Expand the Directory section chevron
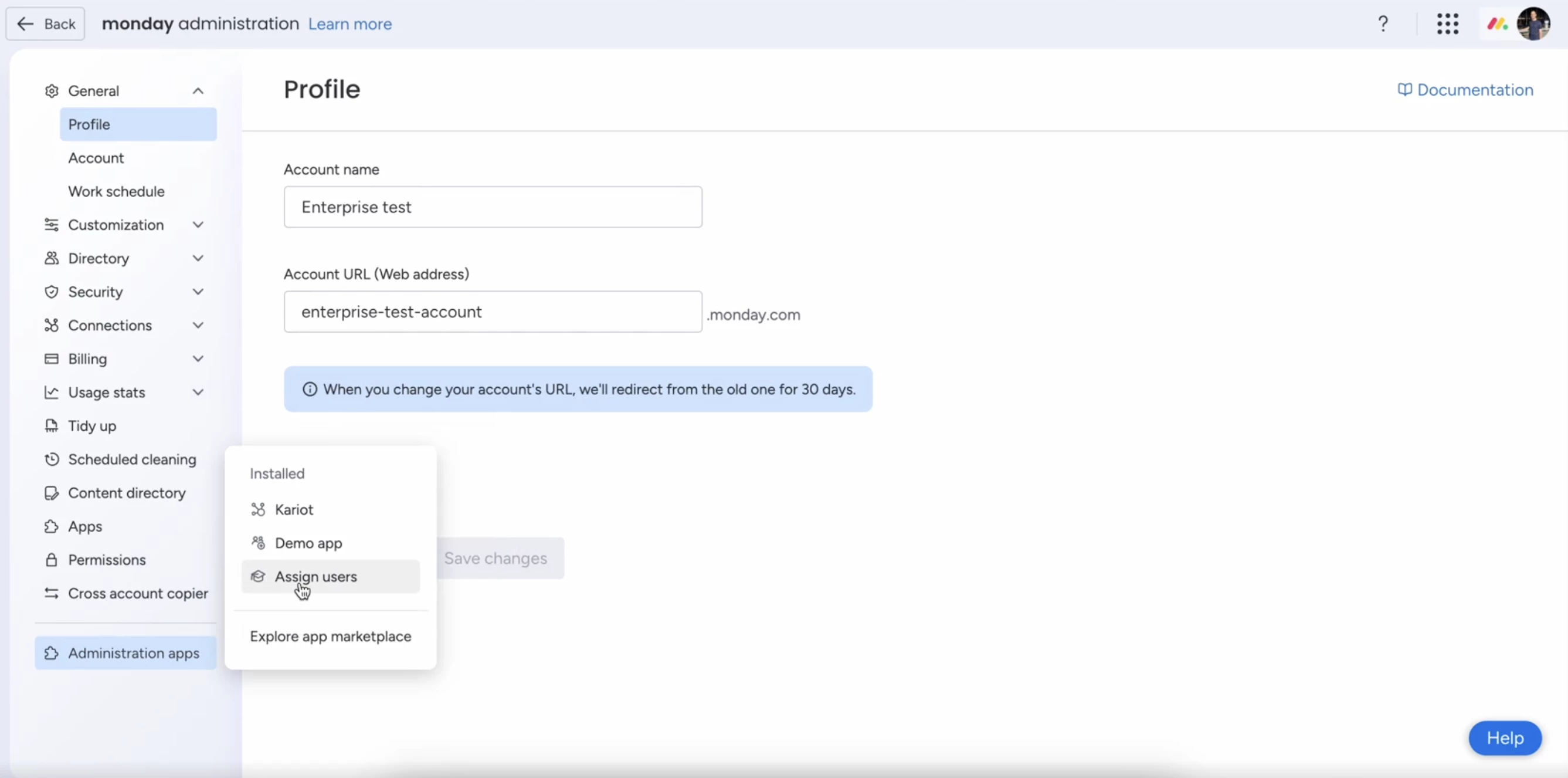The height and width of the screenshot is (778, 1568). (198, 258)
